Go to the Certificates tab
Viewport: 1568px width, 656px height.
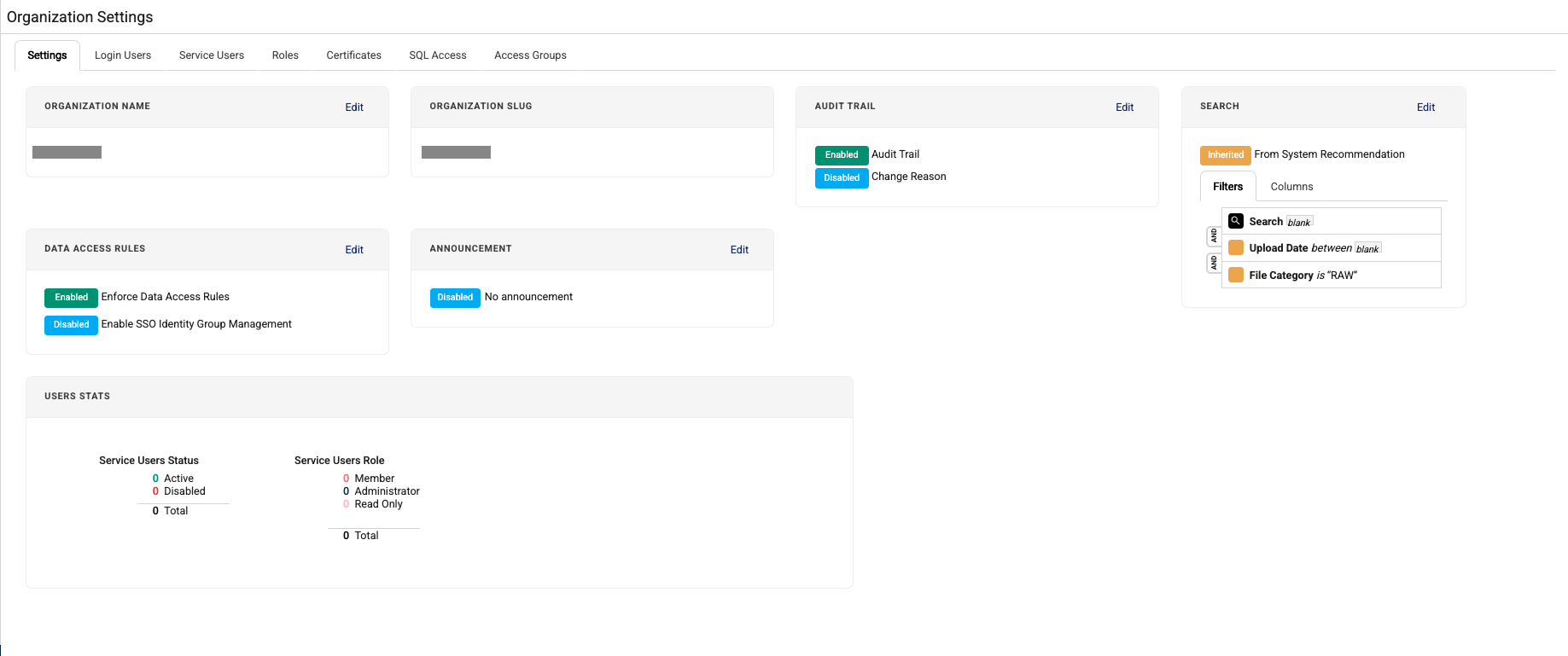353,55
